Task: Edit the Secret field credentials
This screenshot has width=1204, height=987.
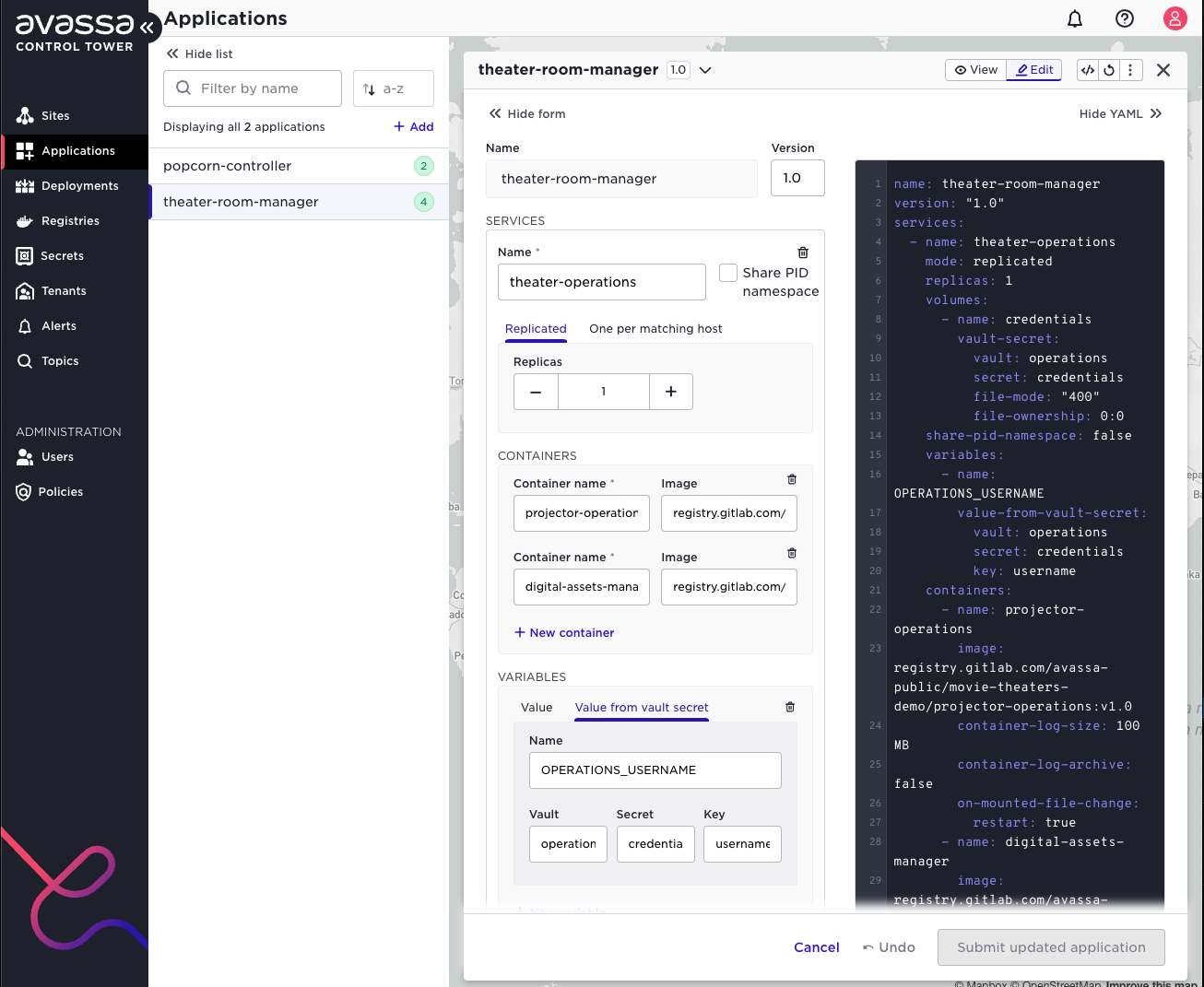Action: click(655, 844)
